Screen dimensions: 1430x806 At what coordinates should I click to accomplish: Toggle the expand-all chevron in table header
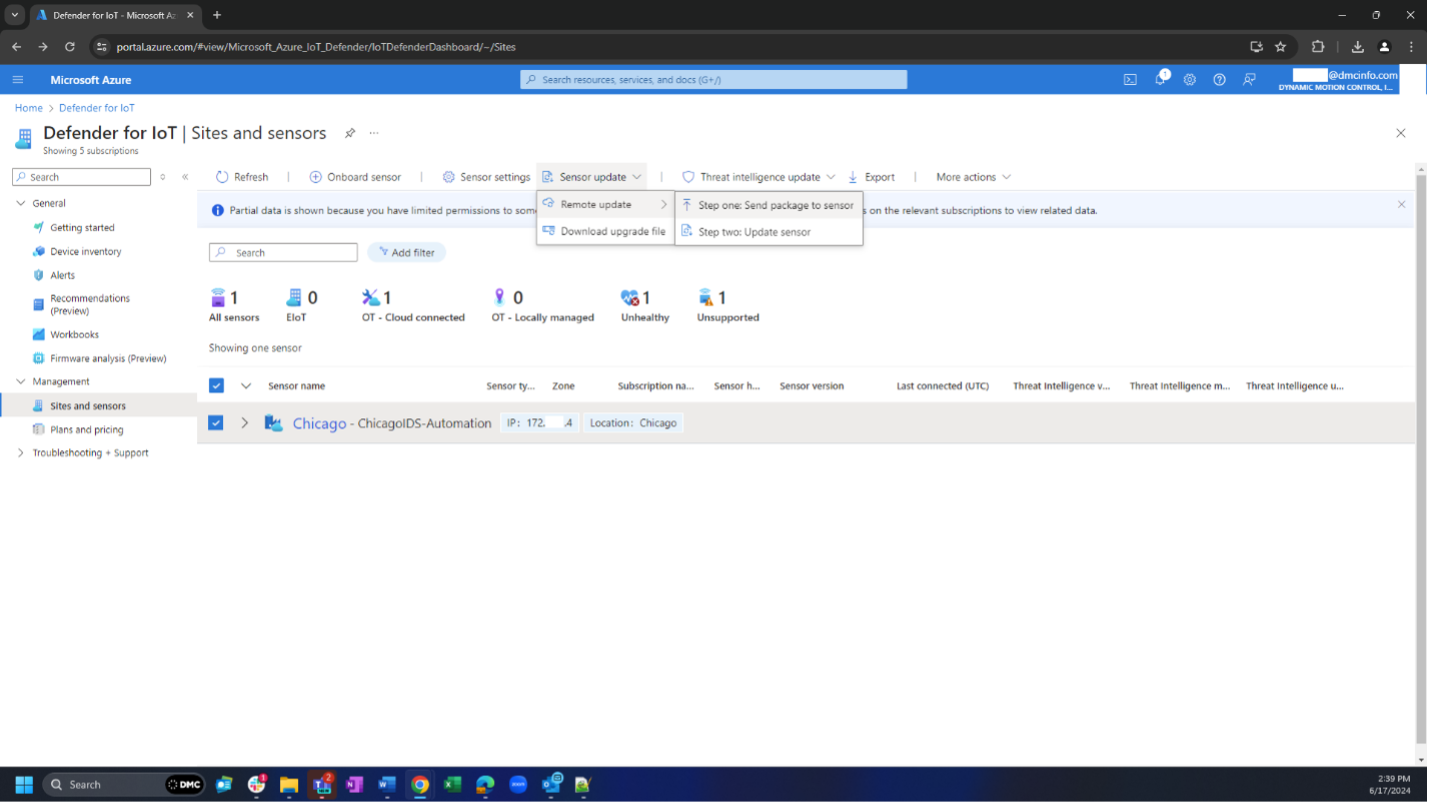click(246, 386)
